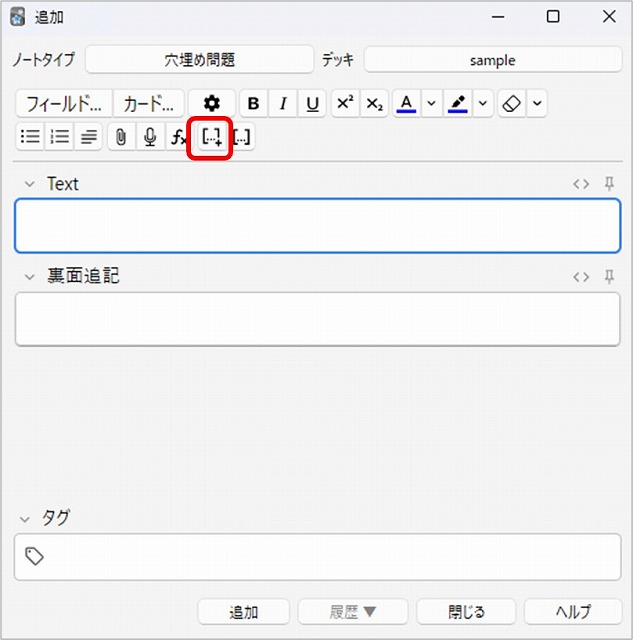Screen dimensions: 633x640
Task: Record audio with the microphone icon
Action: pos(150,136)
